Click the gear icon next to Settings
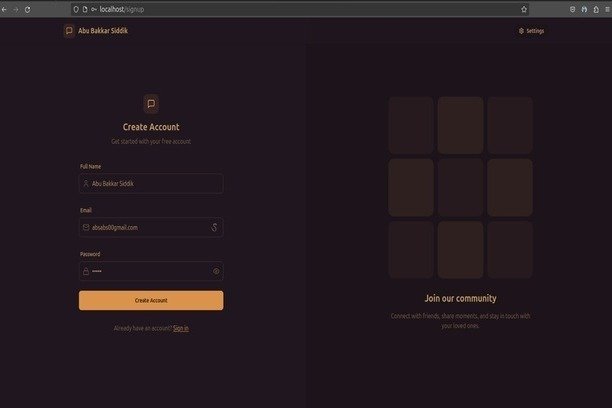 coord(521,31)
